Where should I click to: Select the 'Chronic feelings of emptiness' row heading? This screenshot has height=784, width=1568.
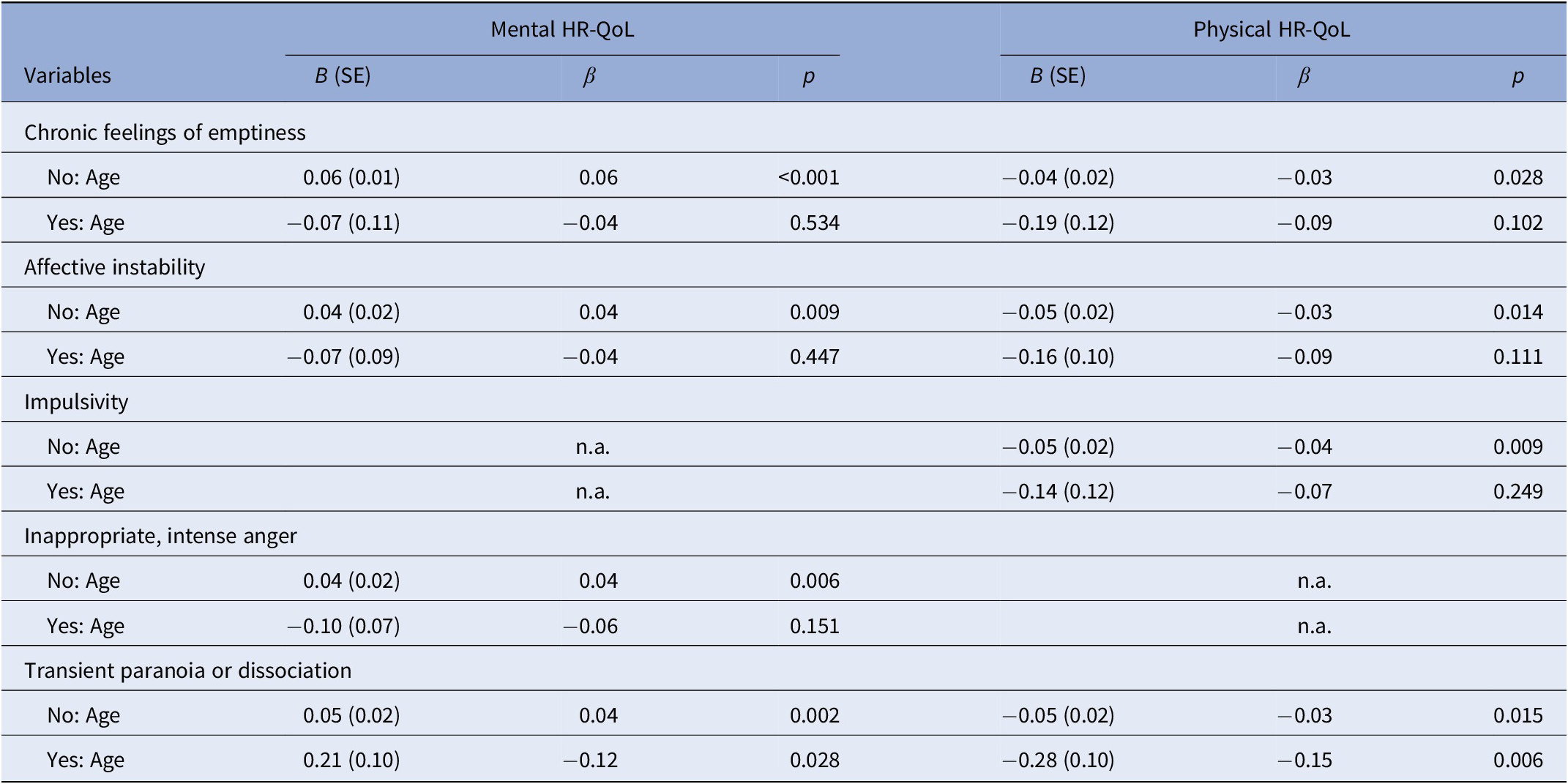coord(165,132)
